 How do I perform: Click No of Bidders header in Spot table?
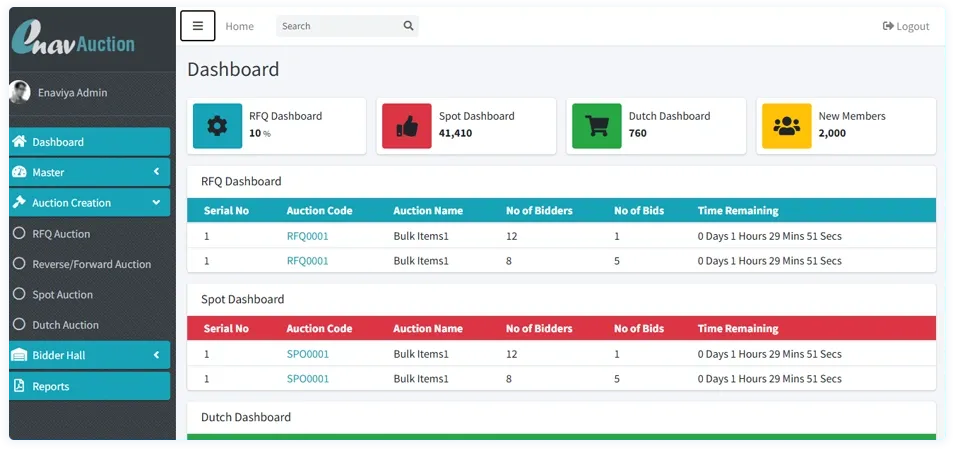pos(539,329)
